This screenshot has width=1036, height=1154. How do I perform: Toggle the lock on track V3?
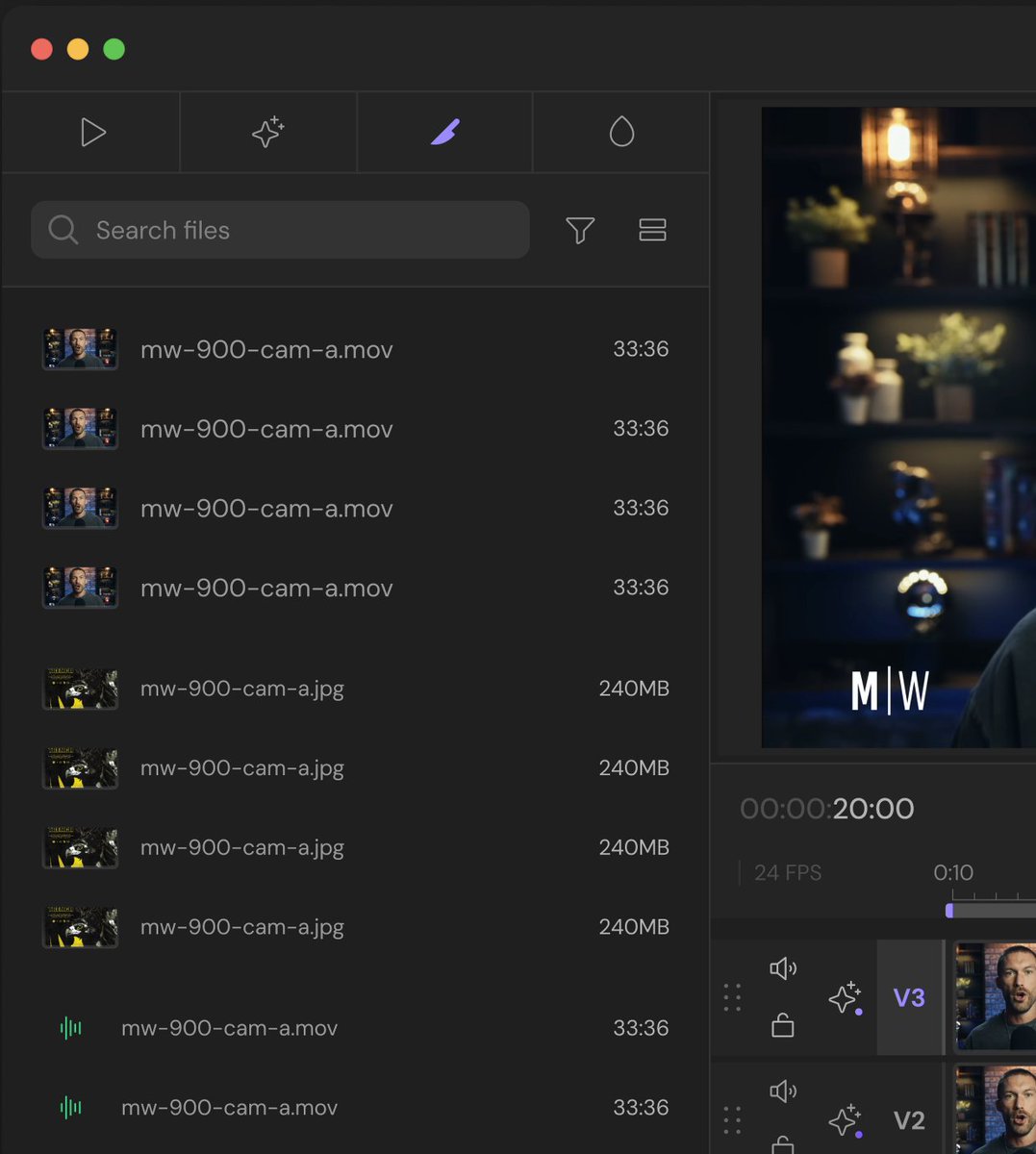[783, 1025]
